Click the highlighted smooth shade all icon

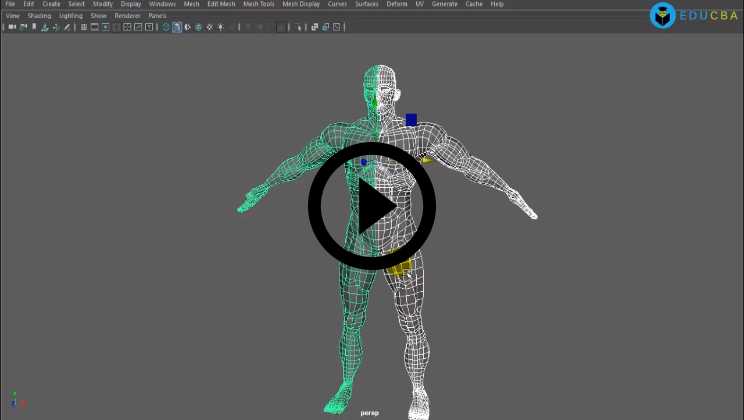click(177, 27)
